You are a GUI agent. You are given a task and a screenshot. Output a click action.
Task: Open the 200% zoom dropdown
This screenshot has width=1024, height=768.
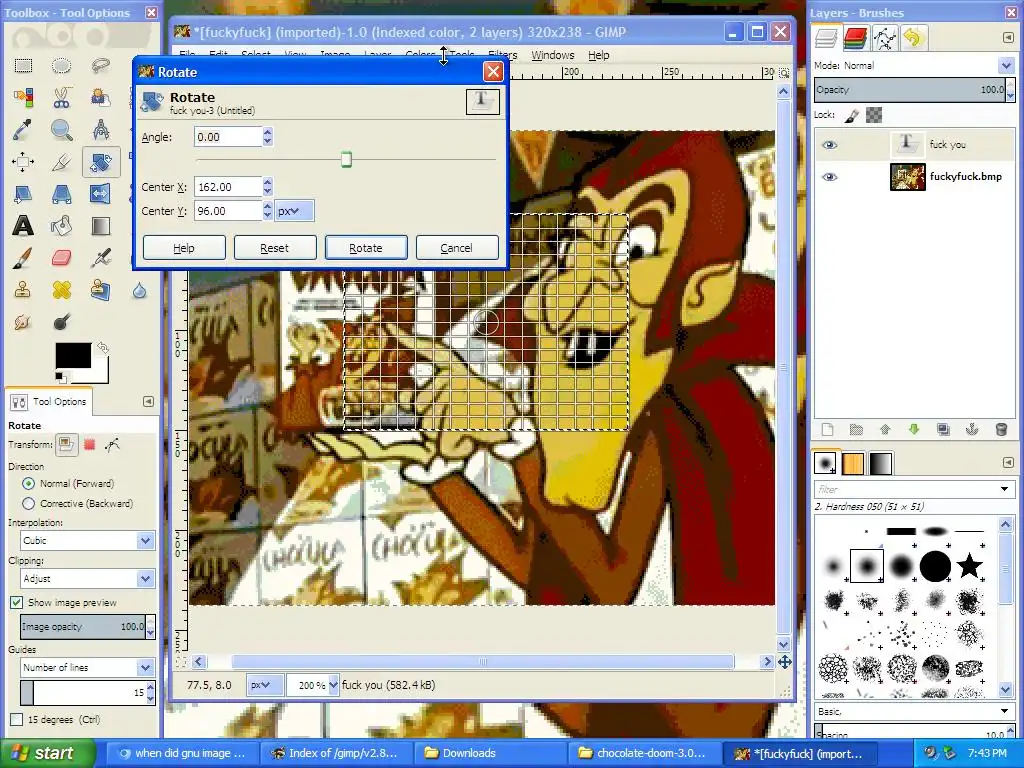tap(333, 685)
